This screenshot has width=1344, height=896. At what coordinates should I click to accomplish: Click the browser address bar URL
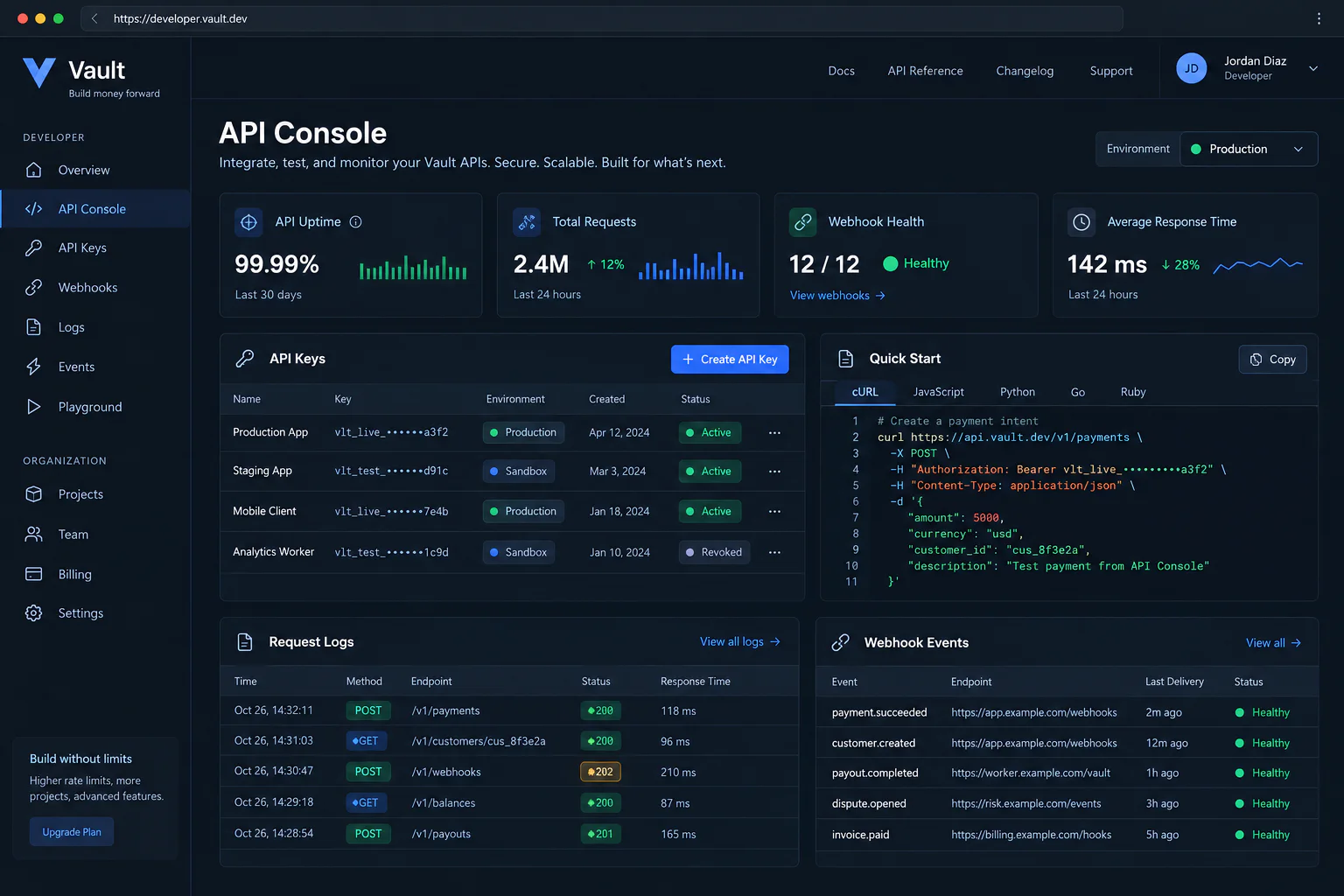pos(180,18)
